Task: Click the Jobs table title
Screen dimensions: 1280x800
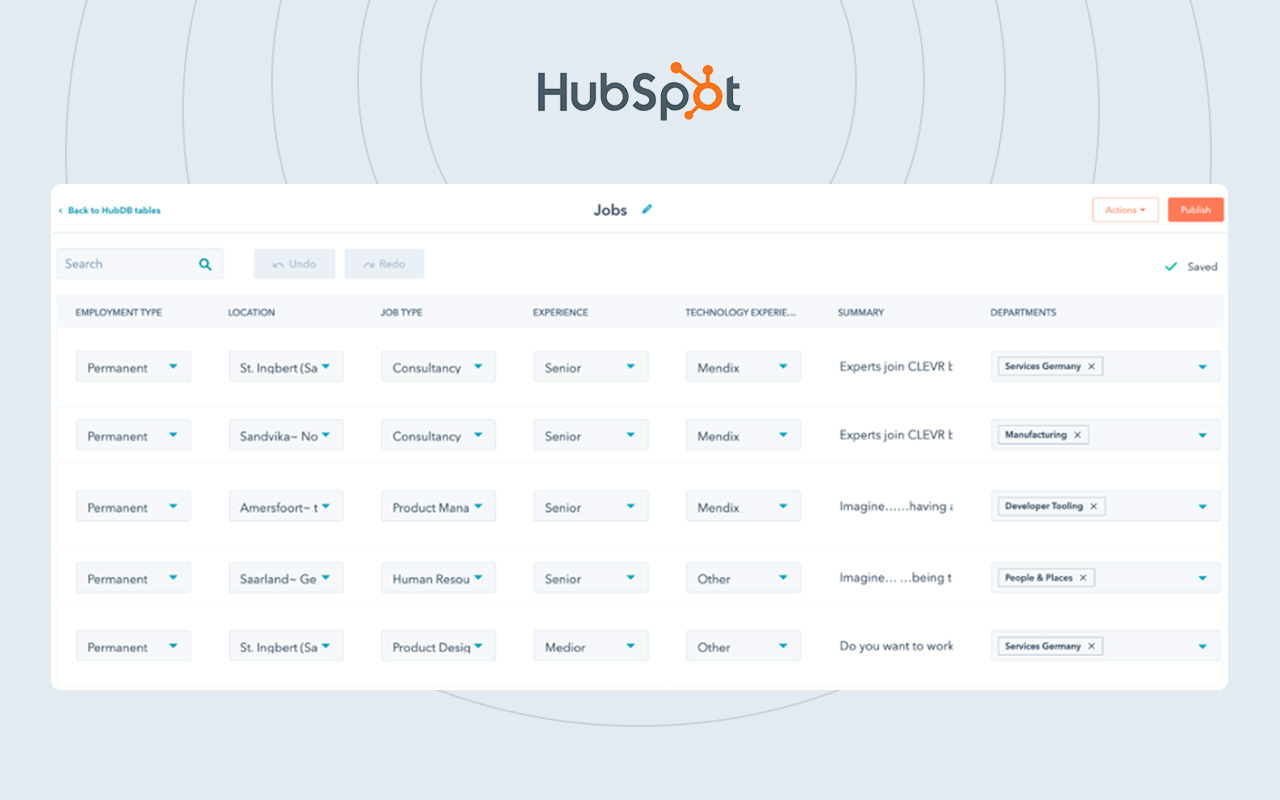Action: tap(610, 210)
